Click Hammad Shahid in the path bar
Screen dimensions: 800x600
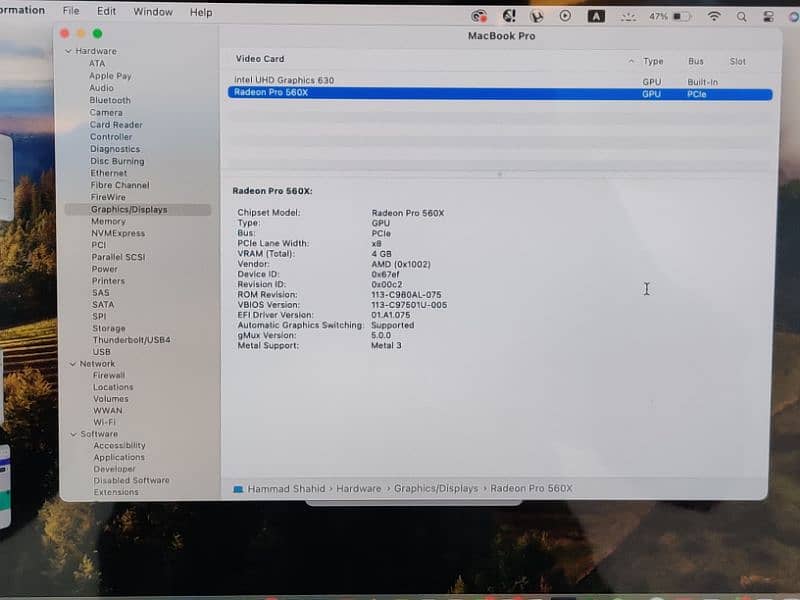pyautogui.click(x=287, y=489)
